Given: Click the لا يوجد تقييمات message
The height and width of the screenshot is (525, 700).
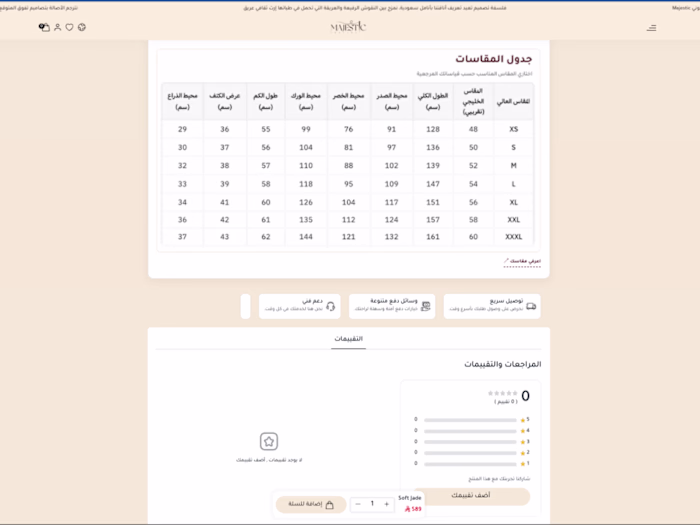Looking at the screenshot, I should click(x=269, y=460).
